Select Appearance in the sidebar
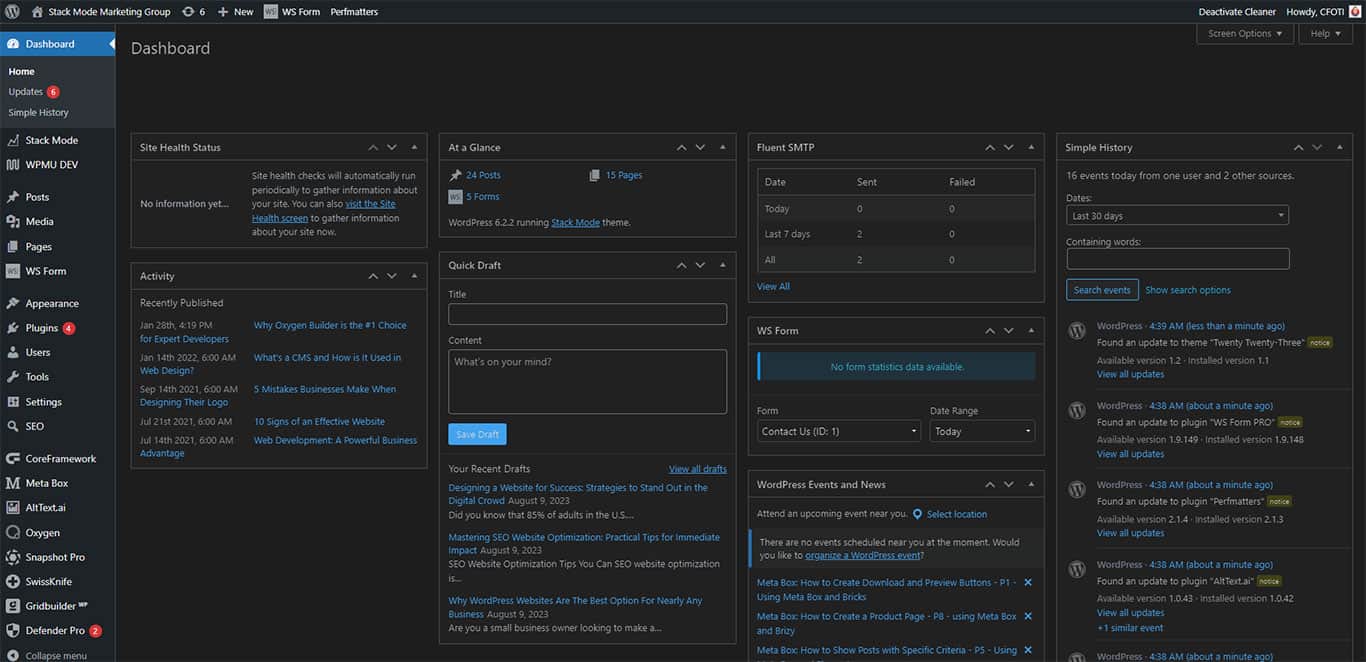This screenshot has height=662, width=1366. click(x=52, y=302)
